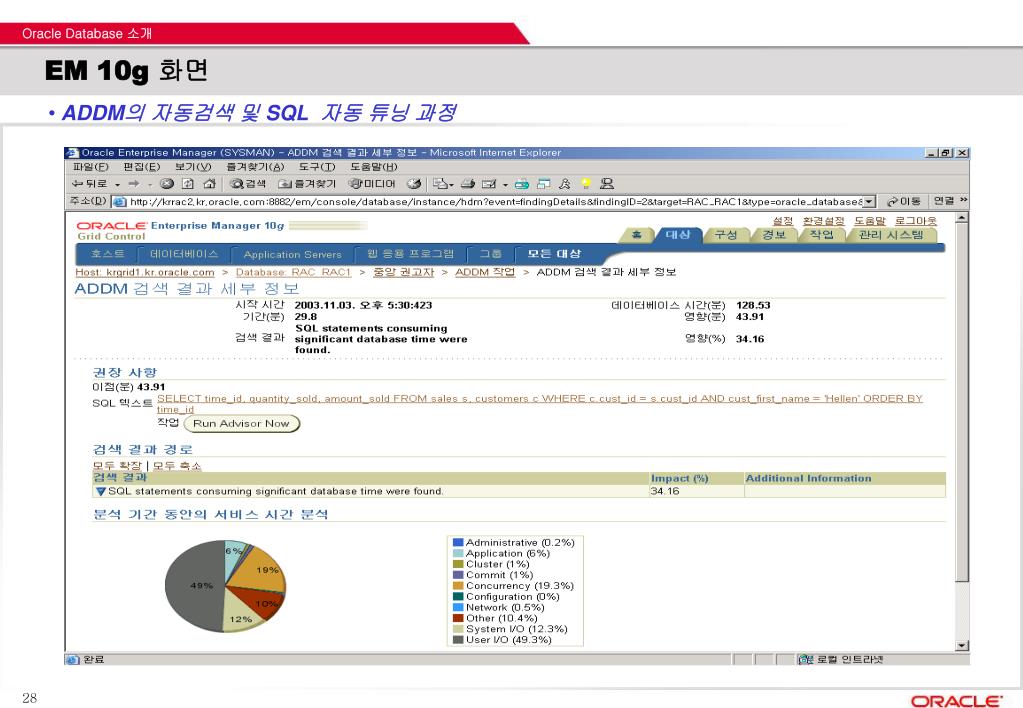
Task: Open the 도움말(H) menu
Action: [373, 167]
